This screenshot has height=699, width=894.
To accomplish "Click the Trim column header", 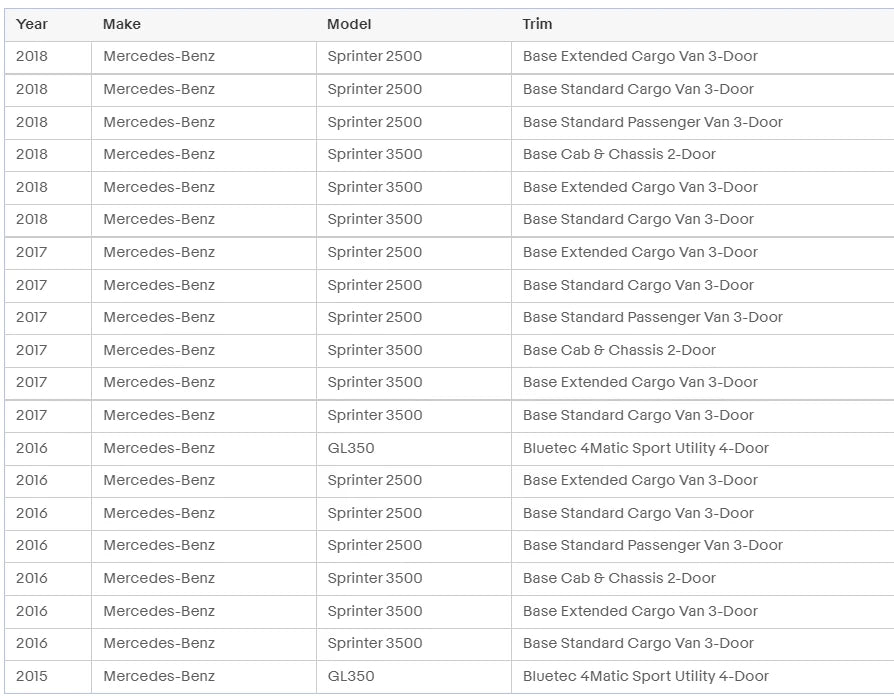I will coord(537,25).
